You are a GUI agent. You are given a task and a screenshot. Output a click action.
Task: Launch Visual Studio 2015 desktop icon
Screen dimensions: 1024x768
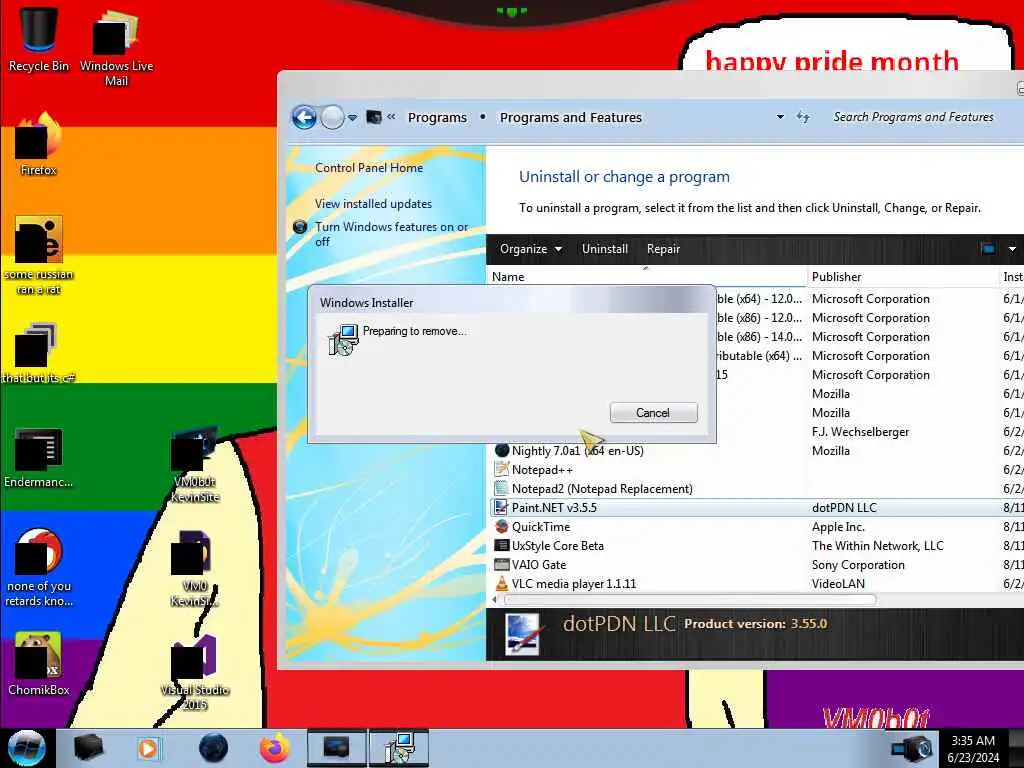pos(195,673)
